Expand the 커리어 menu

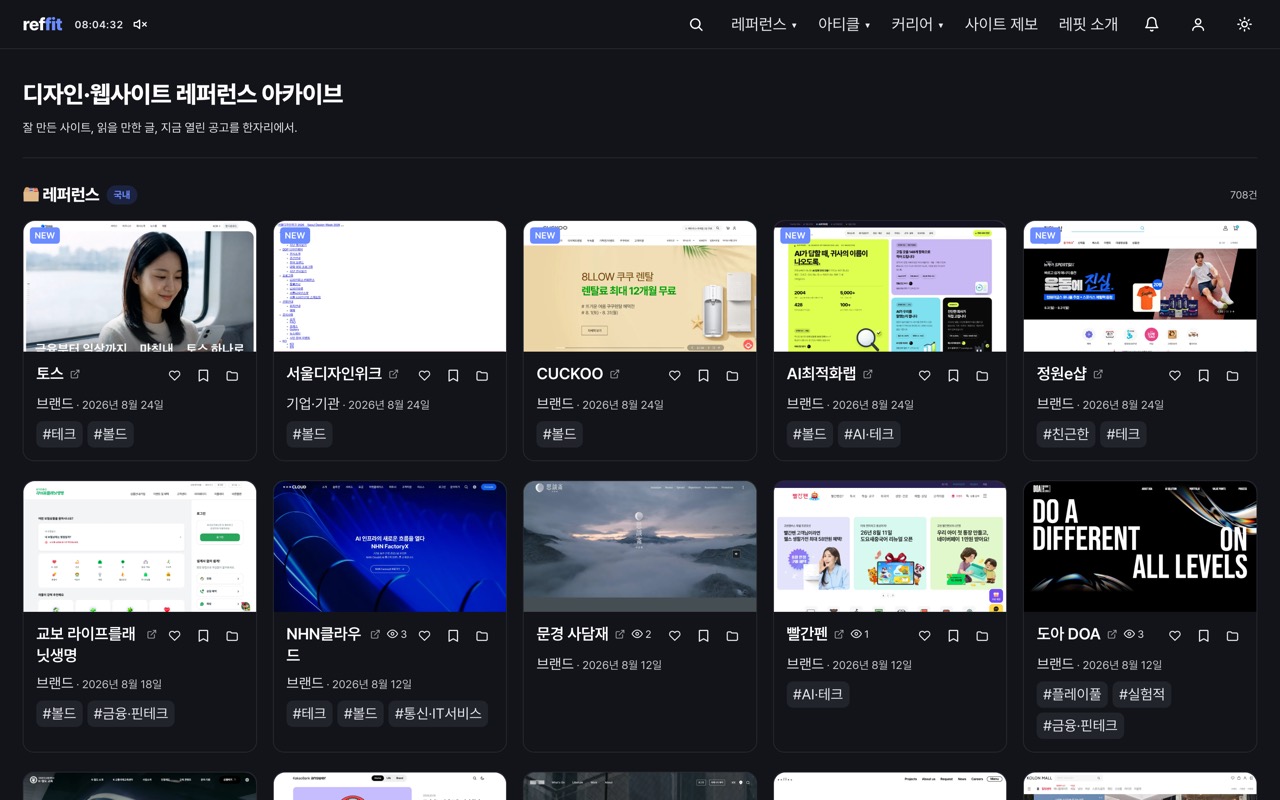pos(917,24)
